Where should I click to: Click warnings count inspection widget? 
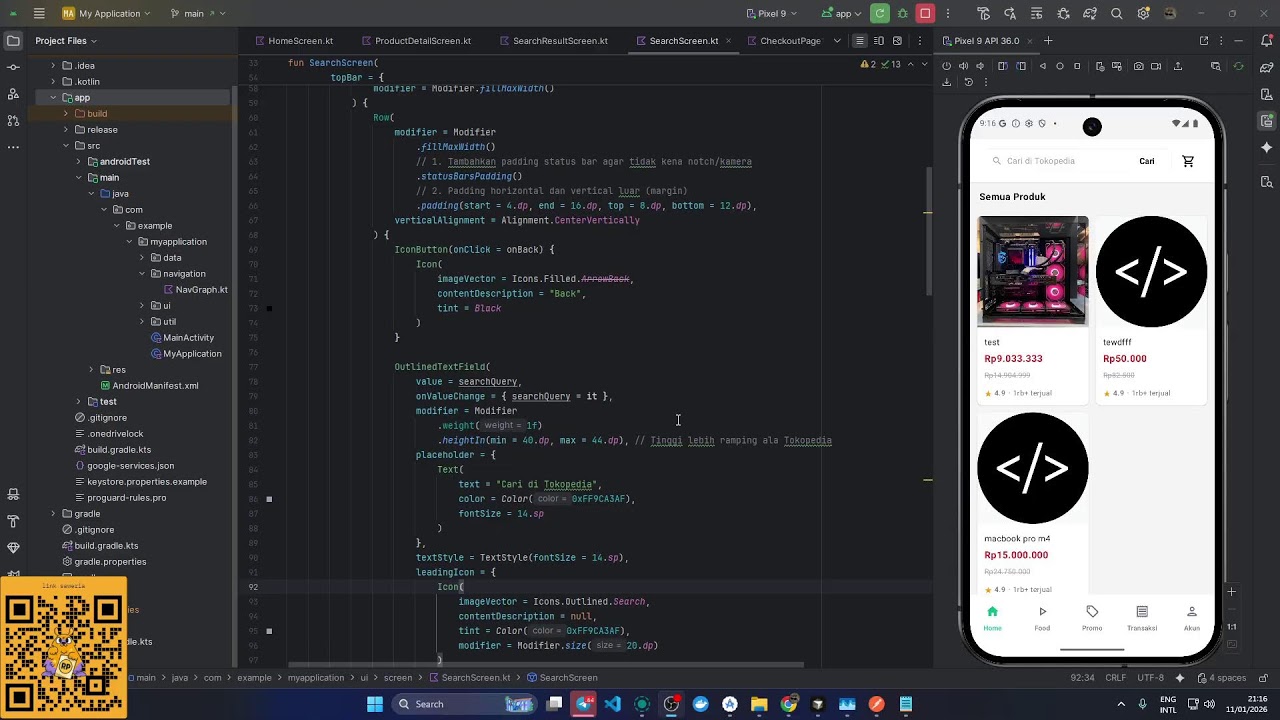click(868, 64)
